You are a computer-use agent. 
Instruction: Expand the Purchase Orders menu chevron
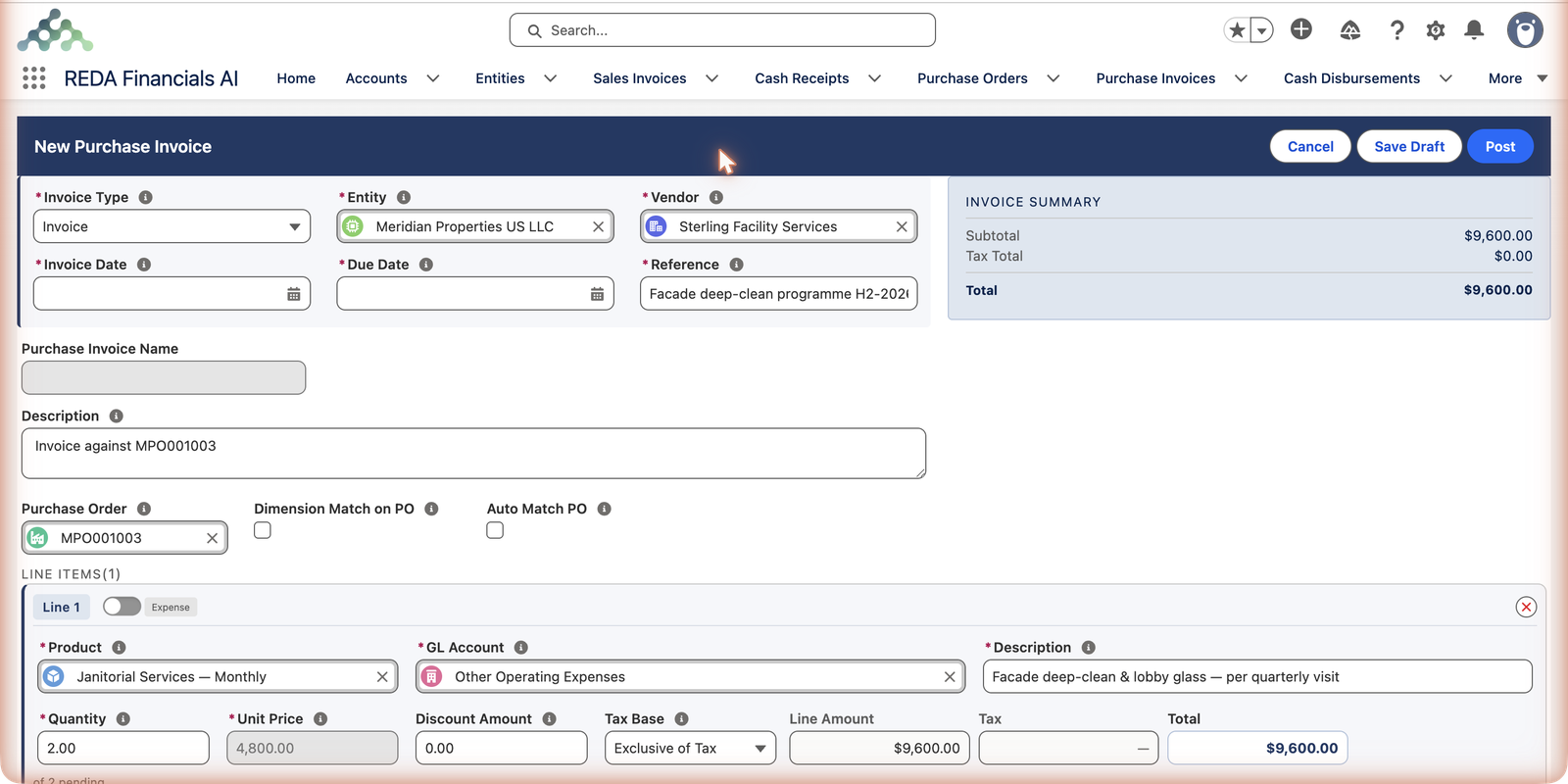1053,78
